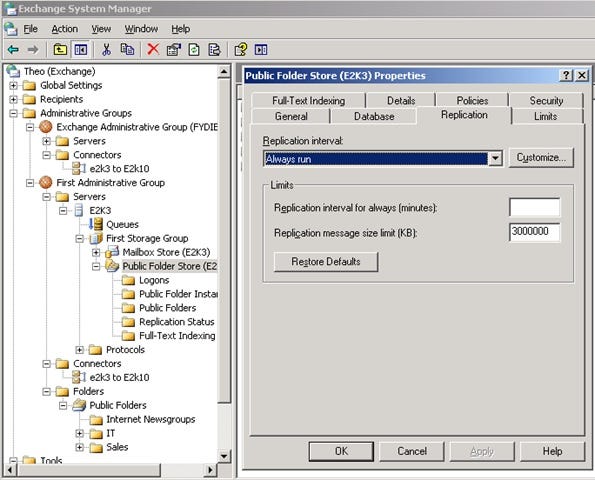Click the dialog's Help button
This screenshot has height=480, width=595.
click(x=552, y=451)
